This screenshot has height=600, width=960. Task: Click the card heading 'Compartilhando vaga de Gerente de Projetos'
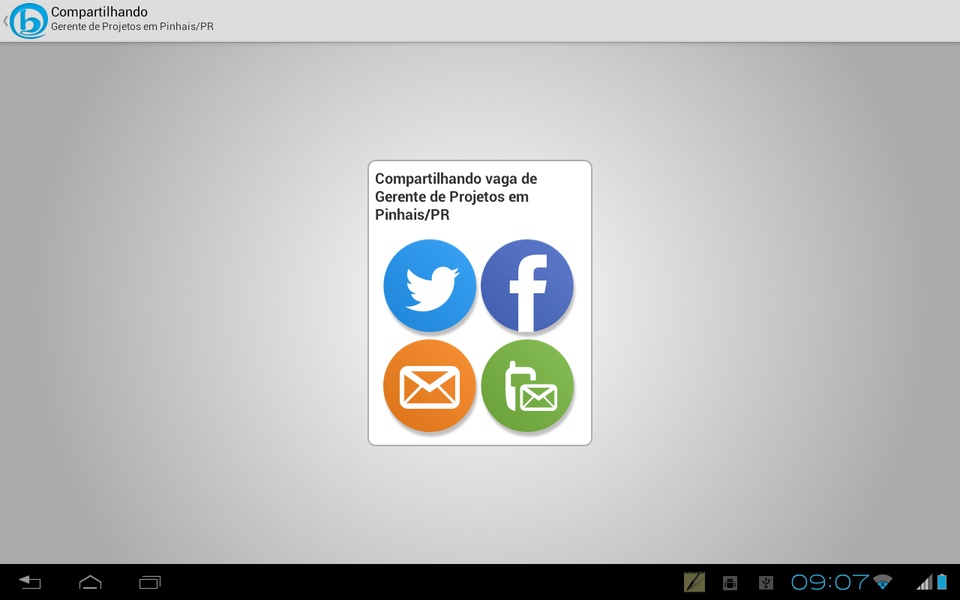tap(456, 197)
